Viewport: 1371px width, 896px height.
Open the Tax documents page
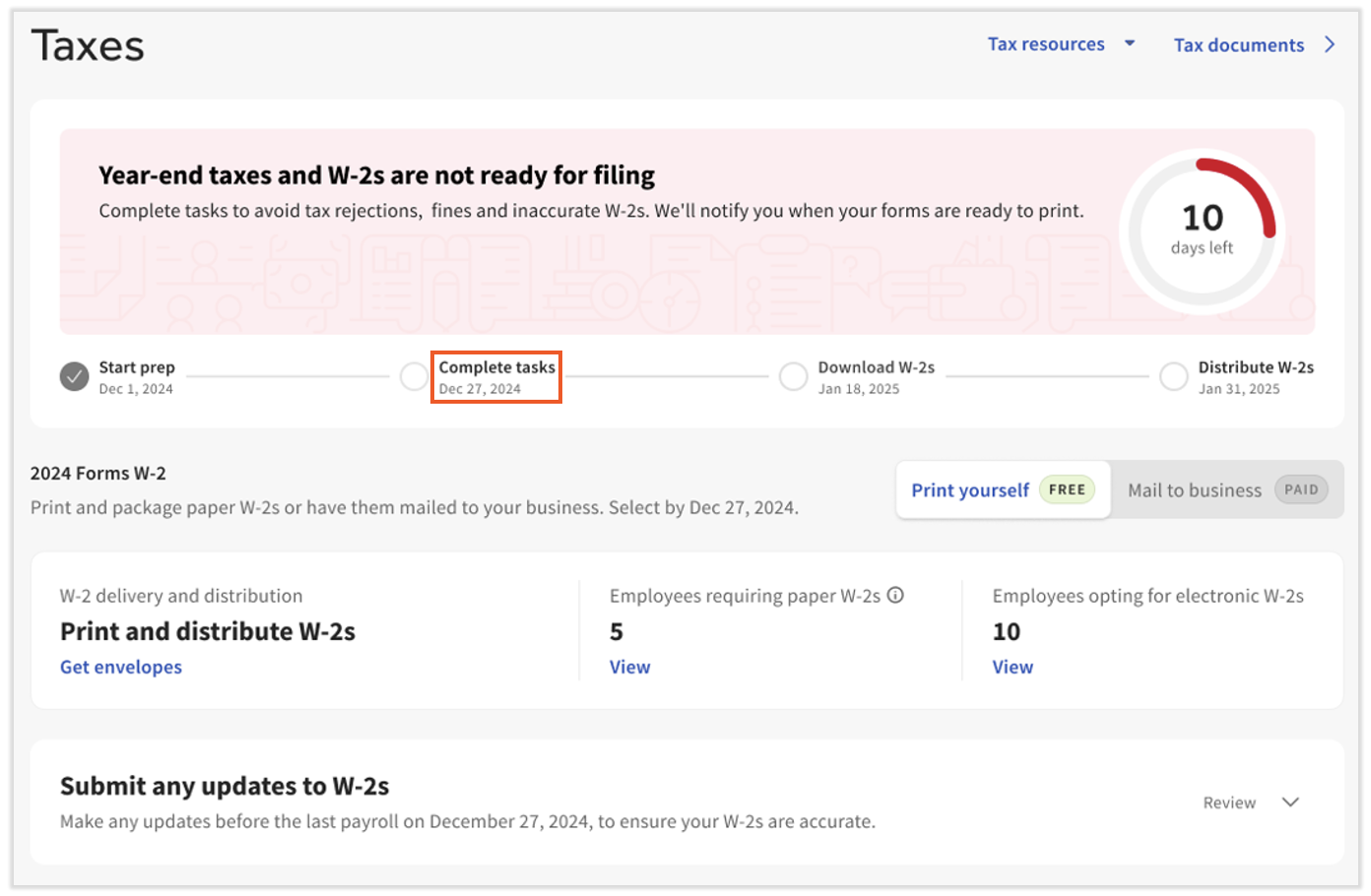click(x=1238, y=45)
